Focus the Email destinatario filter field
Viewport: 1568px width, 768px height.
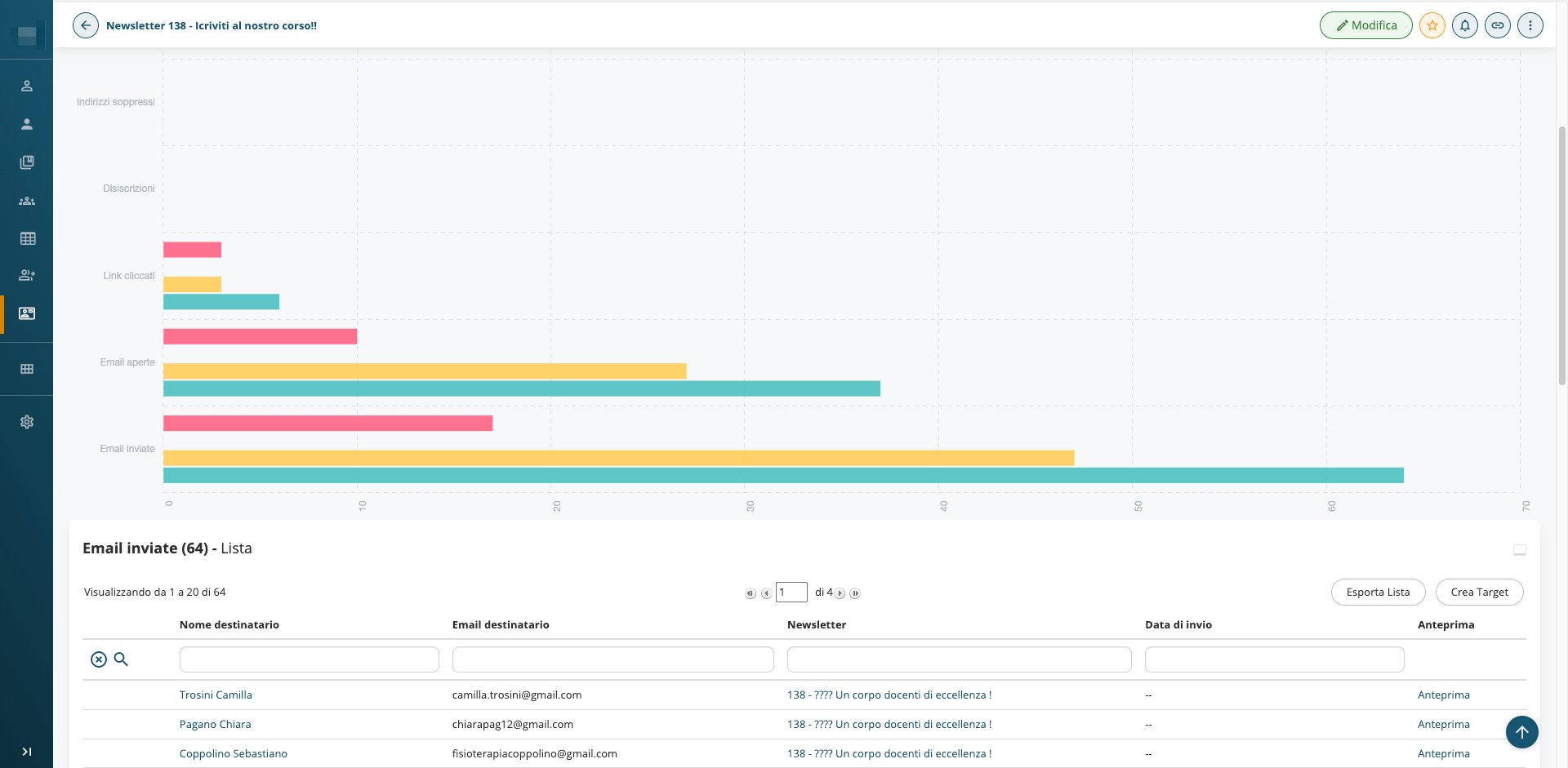pos(613,659)
